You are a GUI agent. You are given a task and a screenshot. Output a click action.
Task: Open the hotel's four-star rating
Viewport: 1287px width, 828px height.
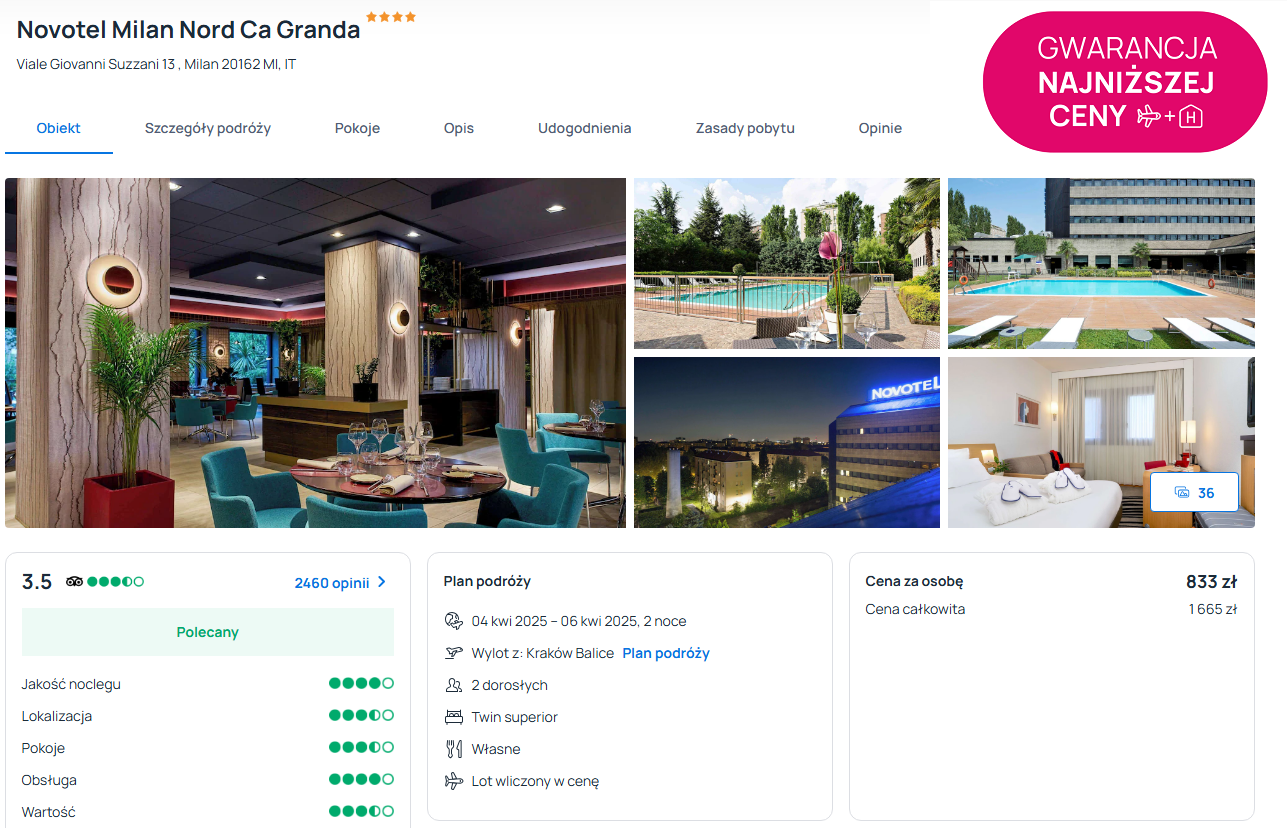tap(391, 17)
